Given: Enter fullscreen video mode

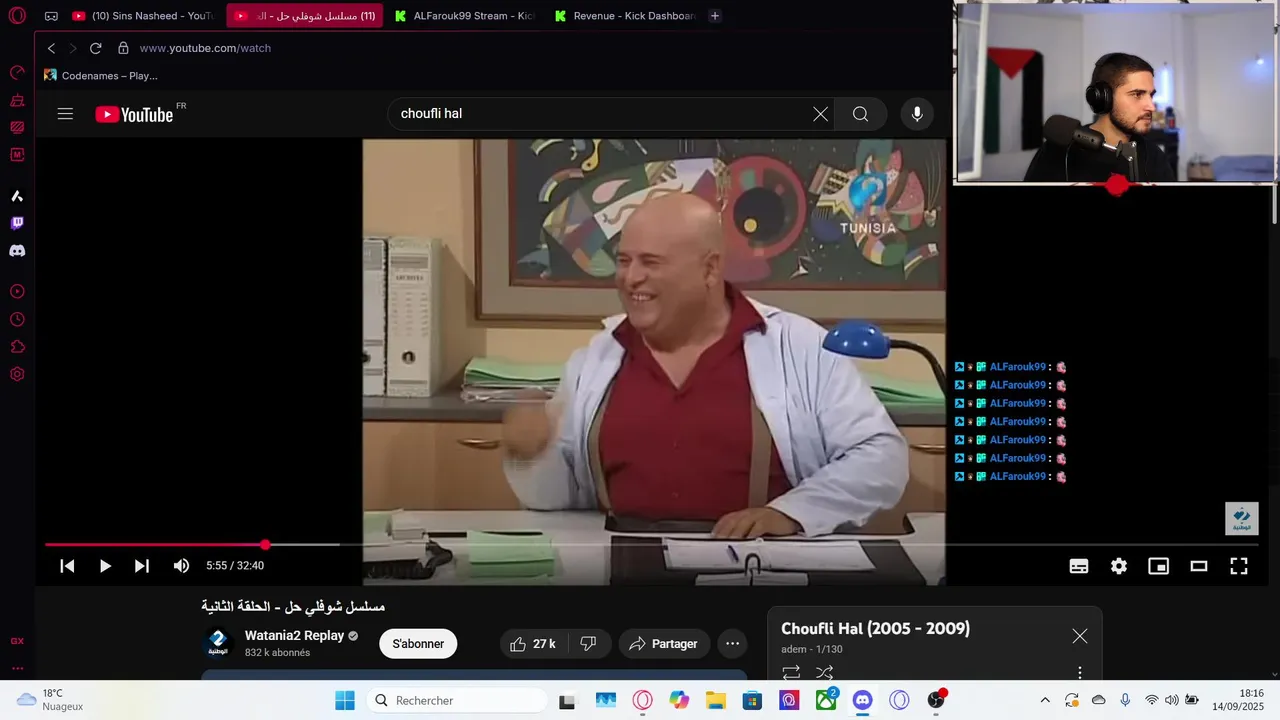Looking at the screenshot, I should (x=1239, y=566).
